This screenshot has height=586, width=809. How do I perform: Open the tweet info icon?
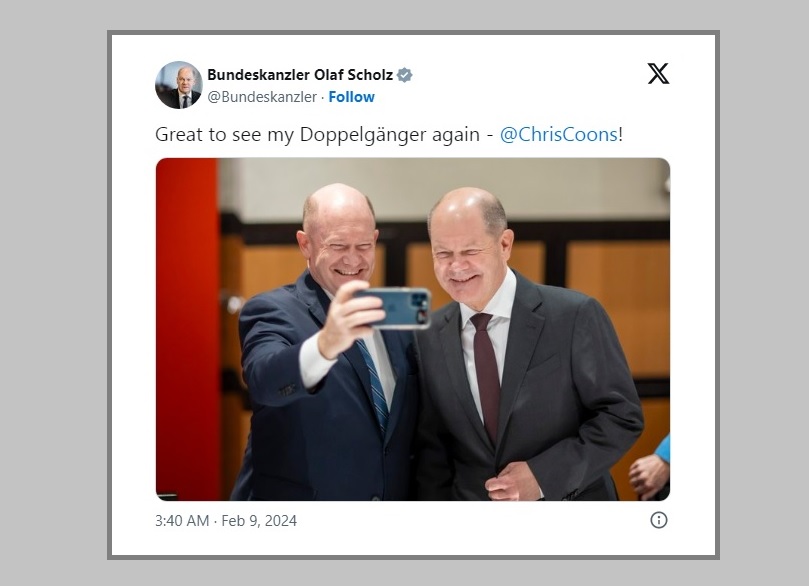click(658, 519)
